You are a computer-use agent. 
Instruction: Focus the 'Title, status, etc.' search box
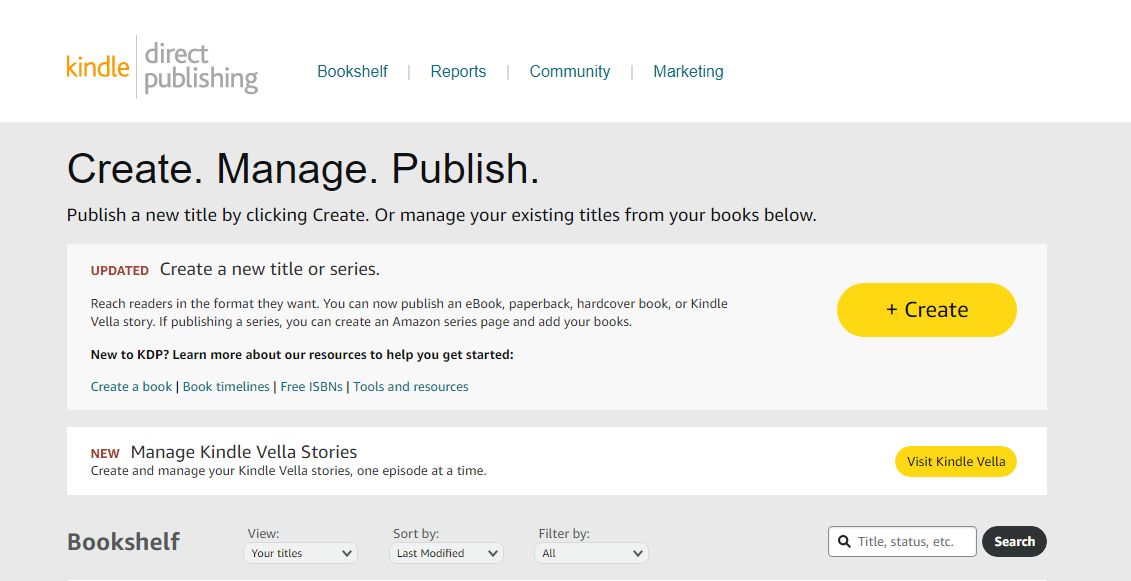[912, 542]
